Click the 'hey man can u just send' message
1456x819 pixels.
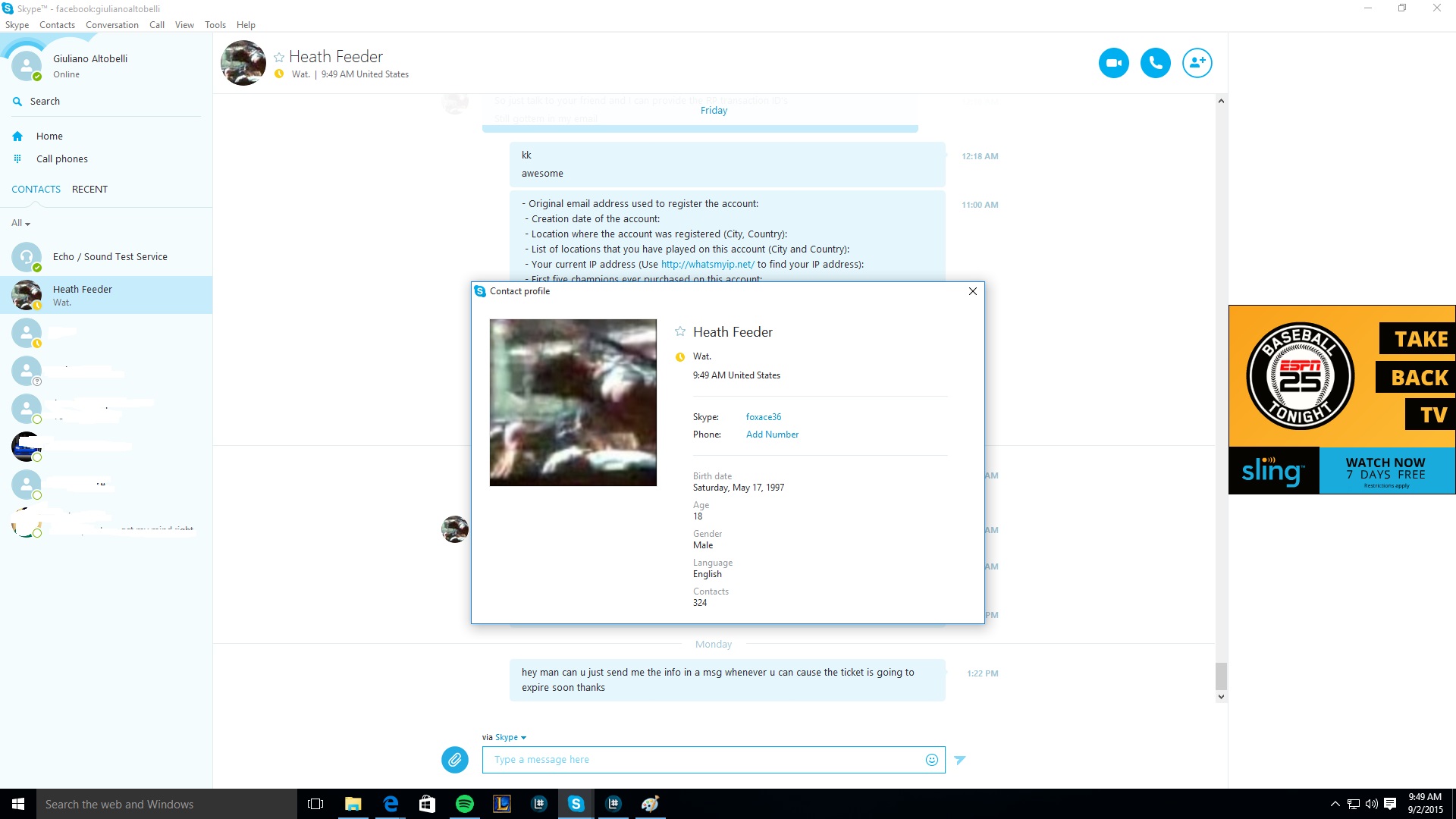(x=727, y=680)
